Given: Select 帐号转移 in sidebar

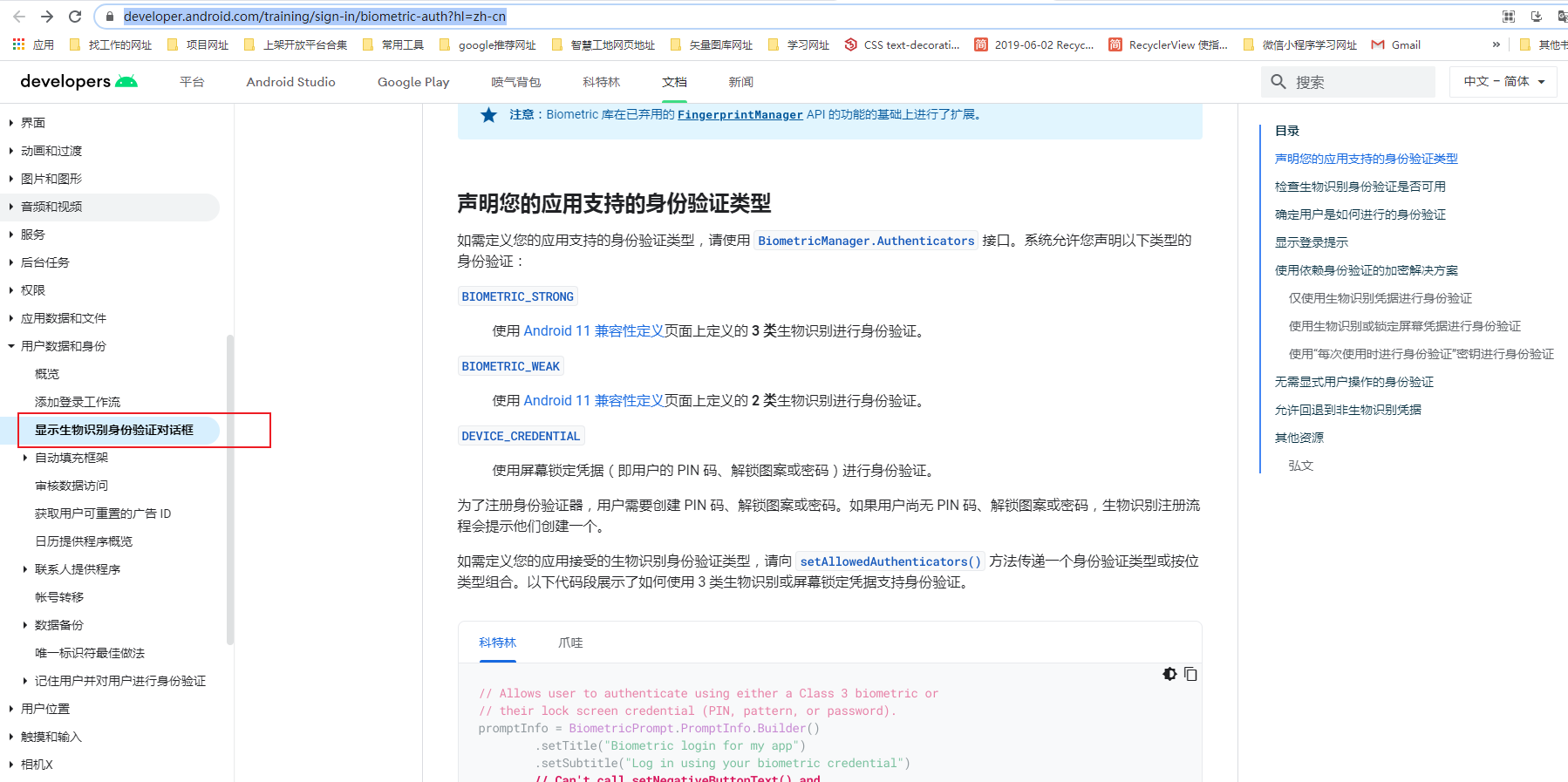Looking at the screenshot, I should [x=59, y=597].
